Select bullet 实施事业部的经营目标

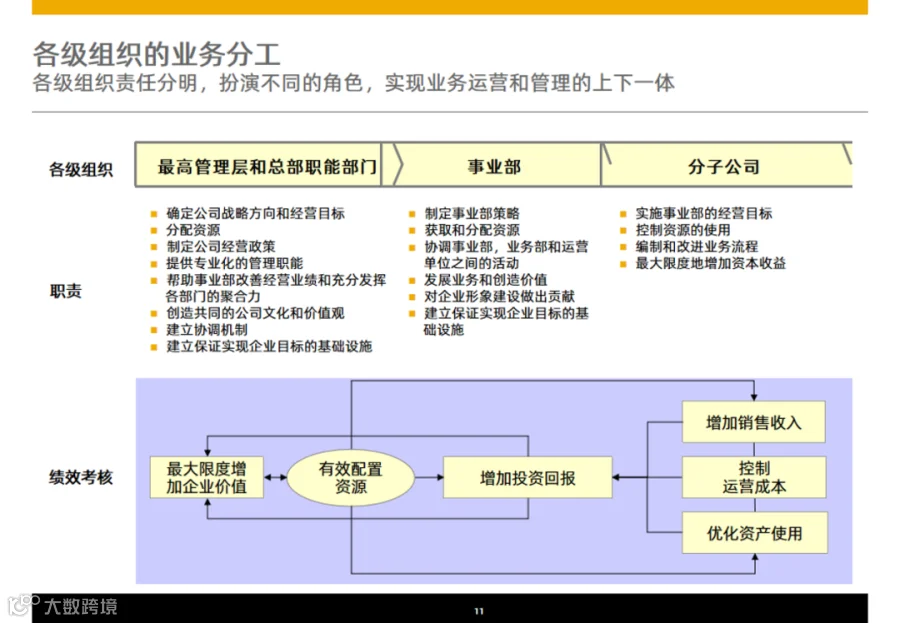click(x=704, y=214)
